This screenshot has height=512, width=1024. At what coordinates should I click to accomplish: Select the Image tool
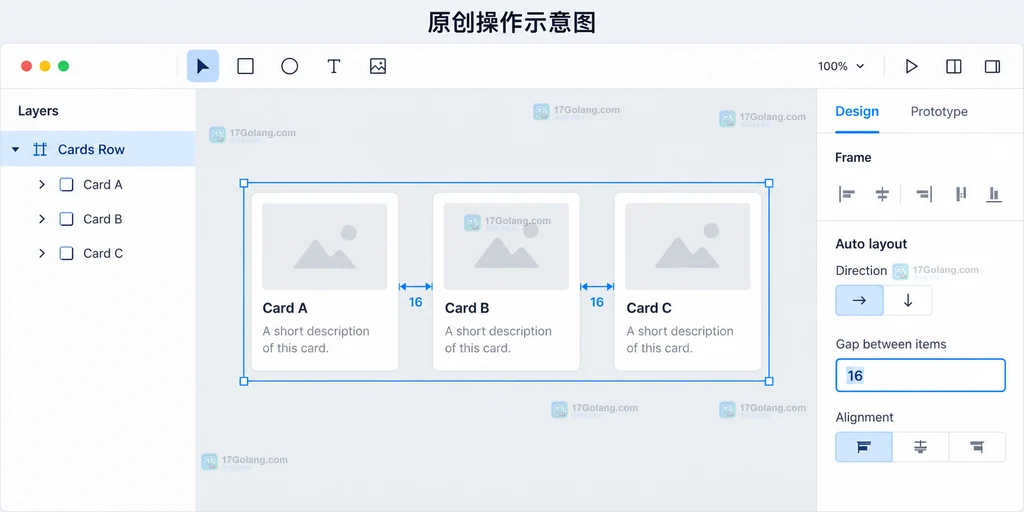pos(378,66)
